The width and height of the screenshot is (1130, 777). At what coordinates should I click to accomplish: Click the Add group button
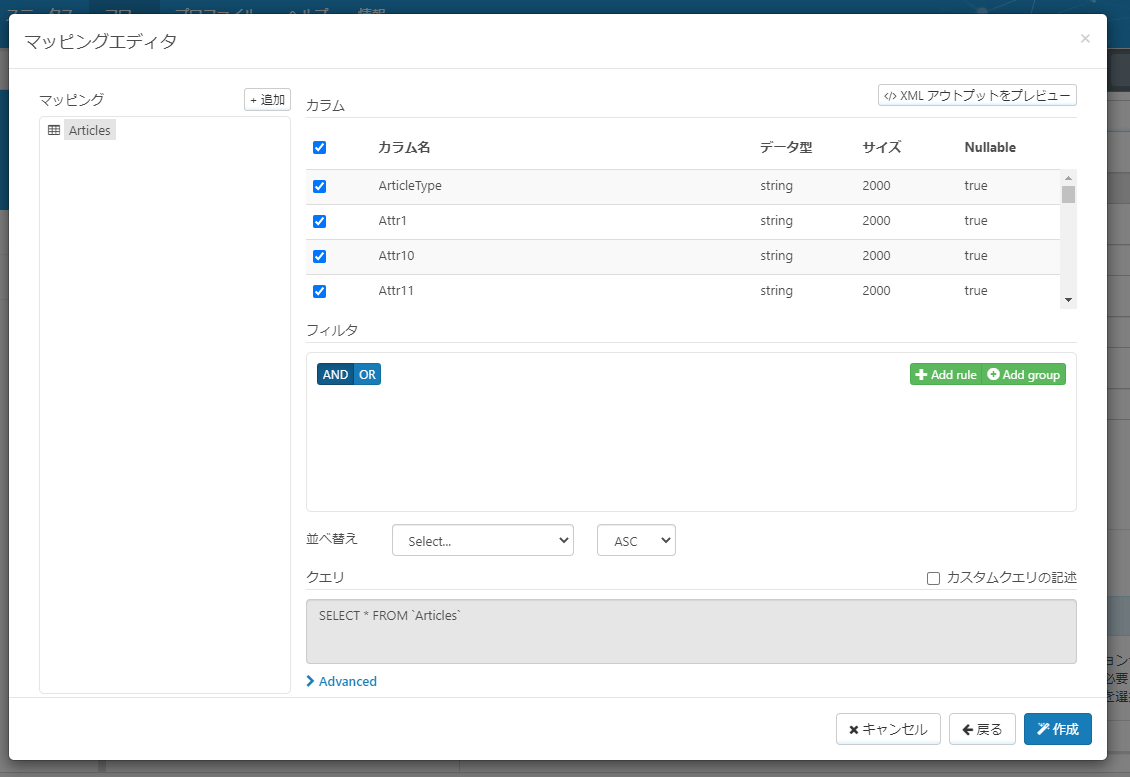coord(1024,374)
